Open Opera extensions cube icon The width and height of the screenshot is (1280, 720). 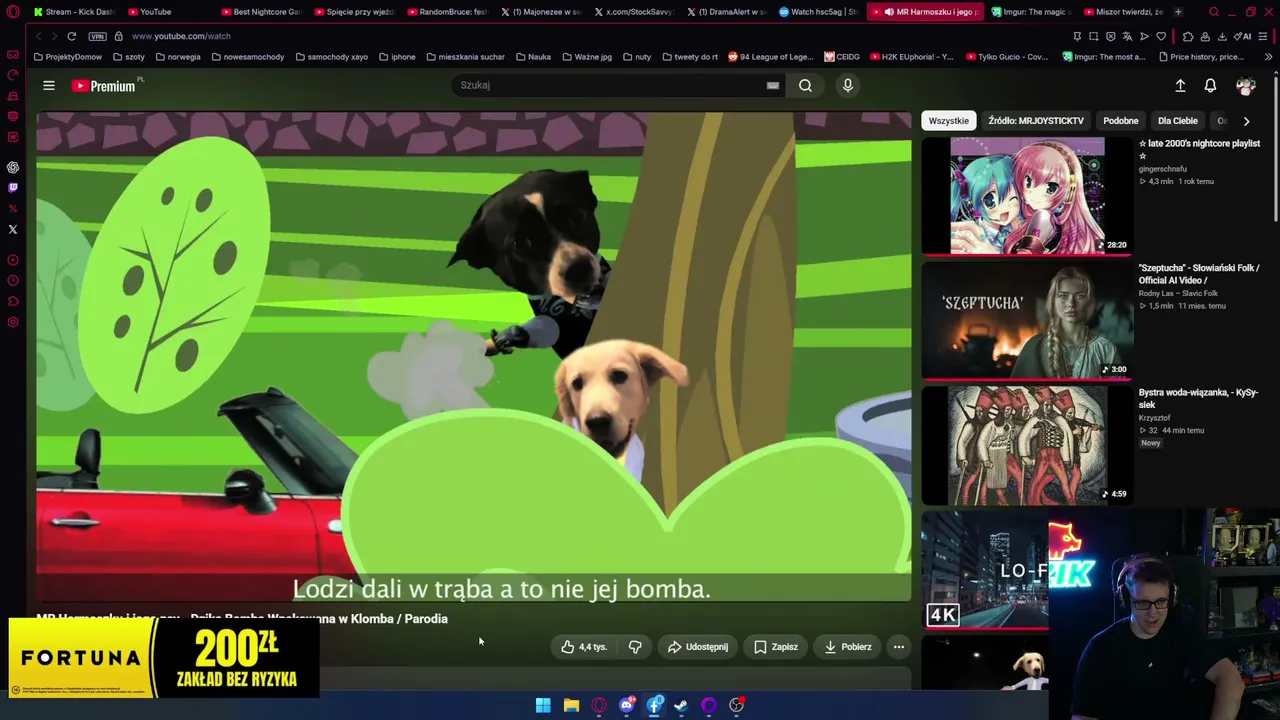pos(1188,36)
